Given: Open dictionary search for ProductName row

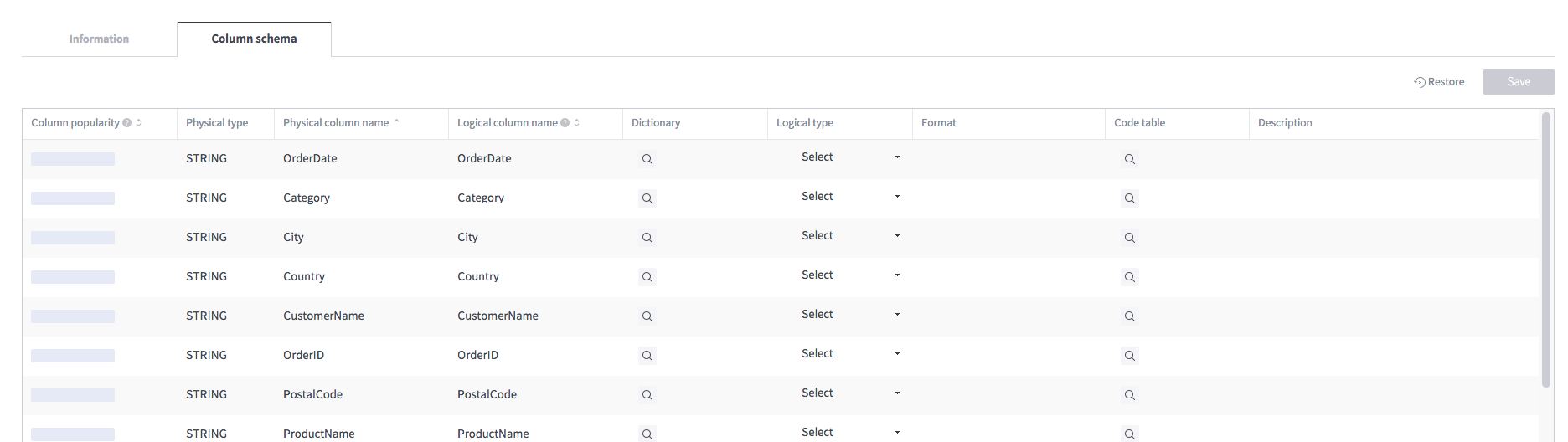Looking at the screenshot, I should click(x=647, y=434).
